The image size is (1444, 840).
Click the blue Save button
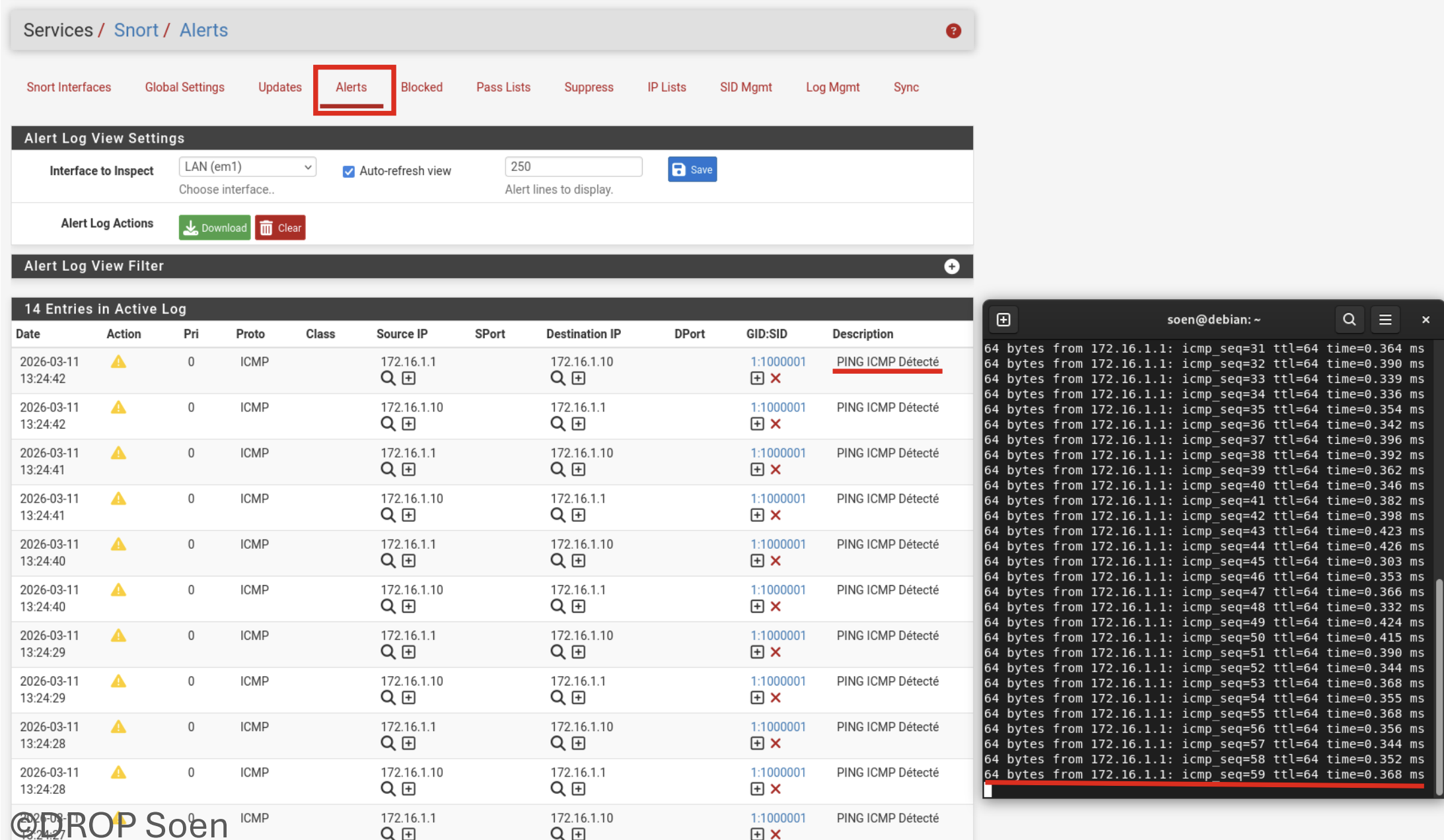click(692, 170)
